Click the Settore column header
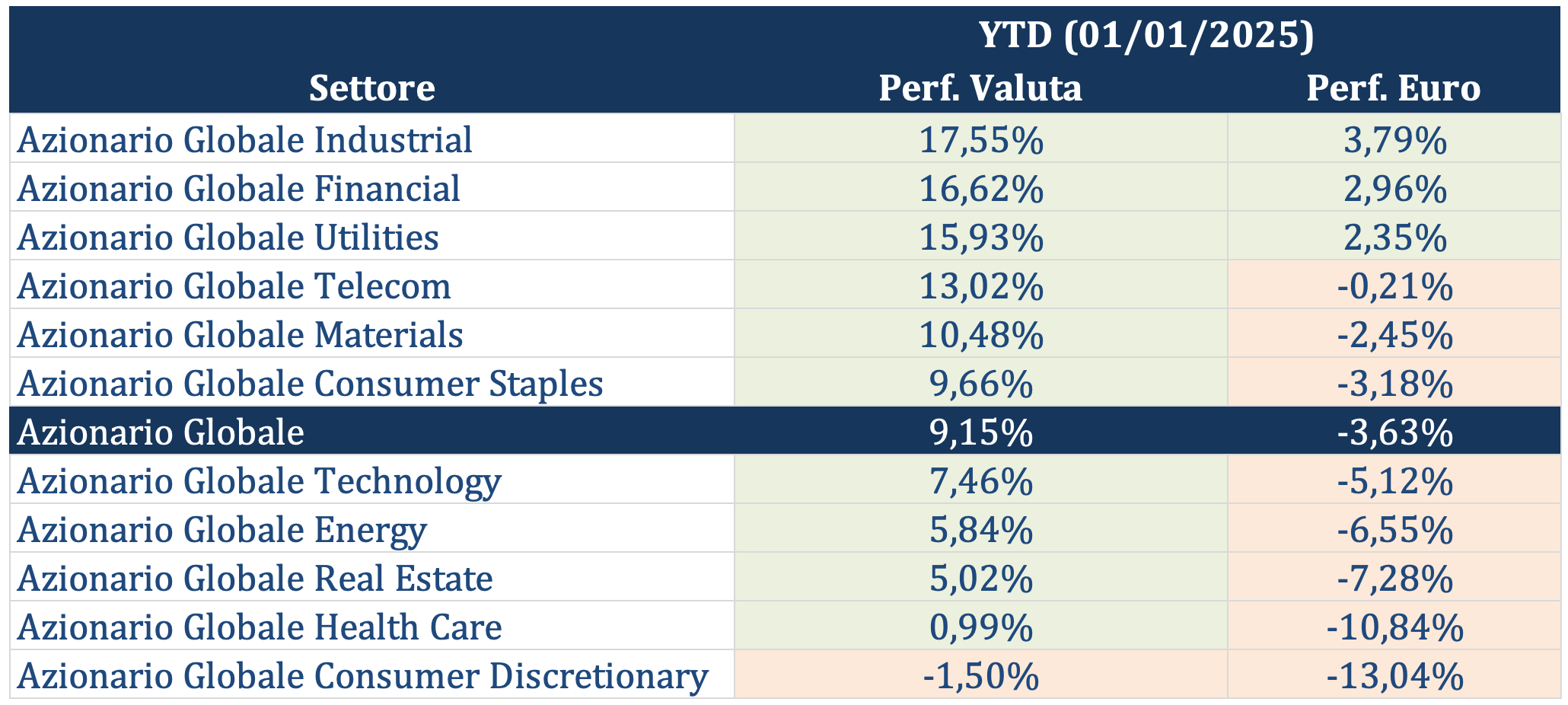 tap(371, 88)
